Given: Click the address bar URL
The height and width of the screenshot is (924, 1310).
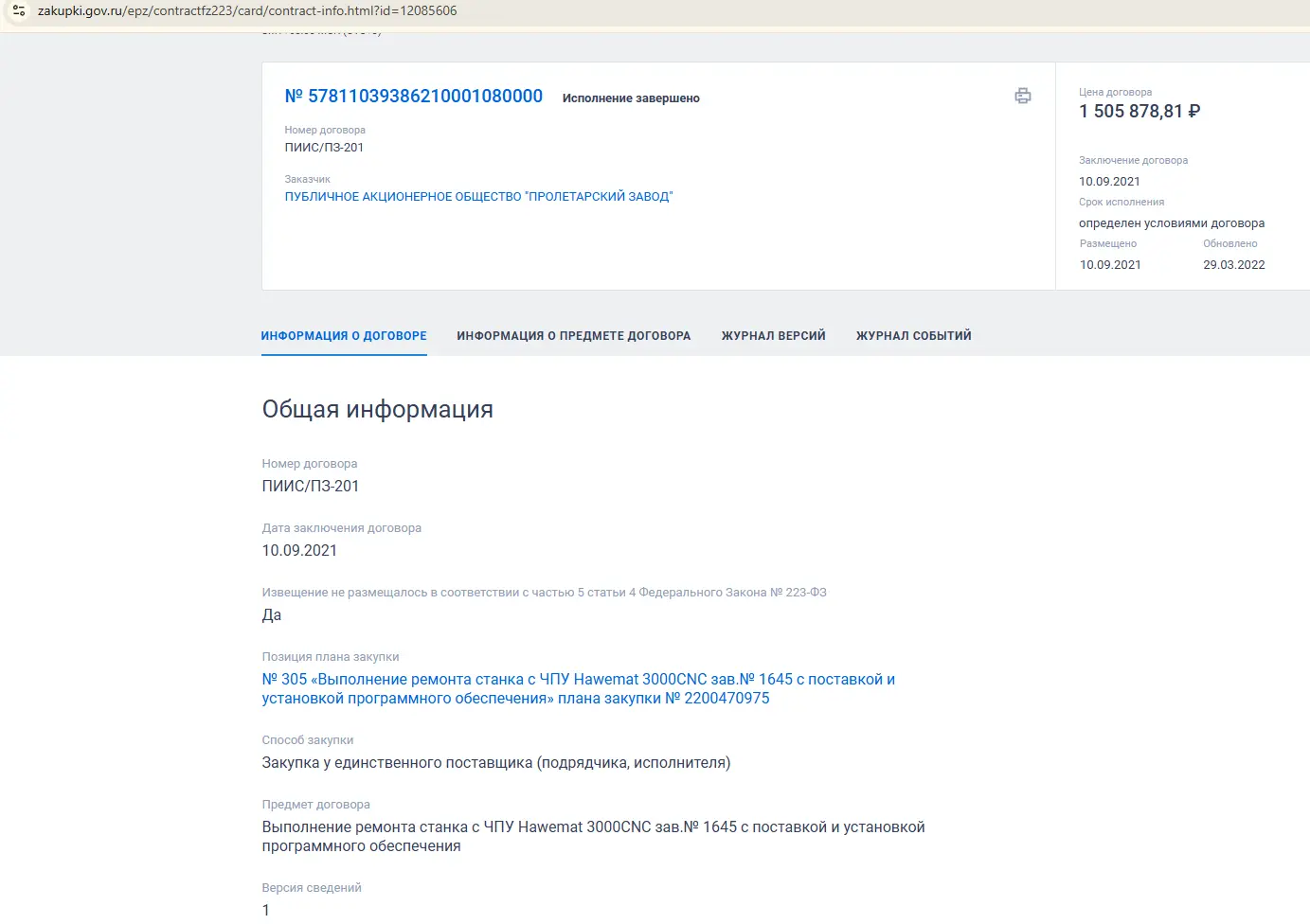Looking at the screenshot, I should click(x=247, y=10).
